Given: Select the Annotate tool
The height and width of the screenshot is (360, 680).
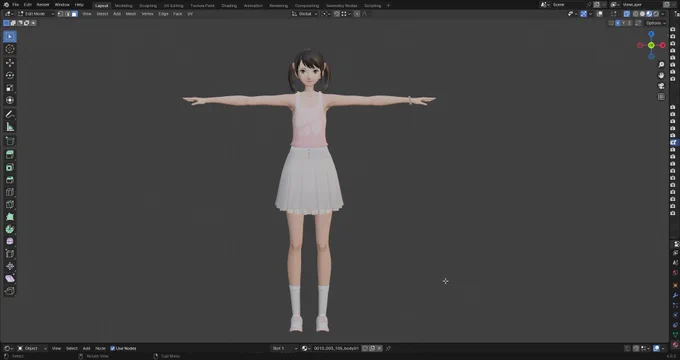Looking at the screenshot, I should 10,115.
